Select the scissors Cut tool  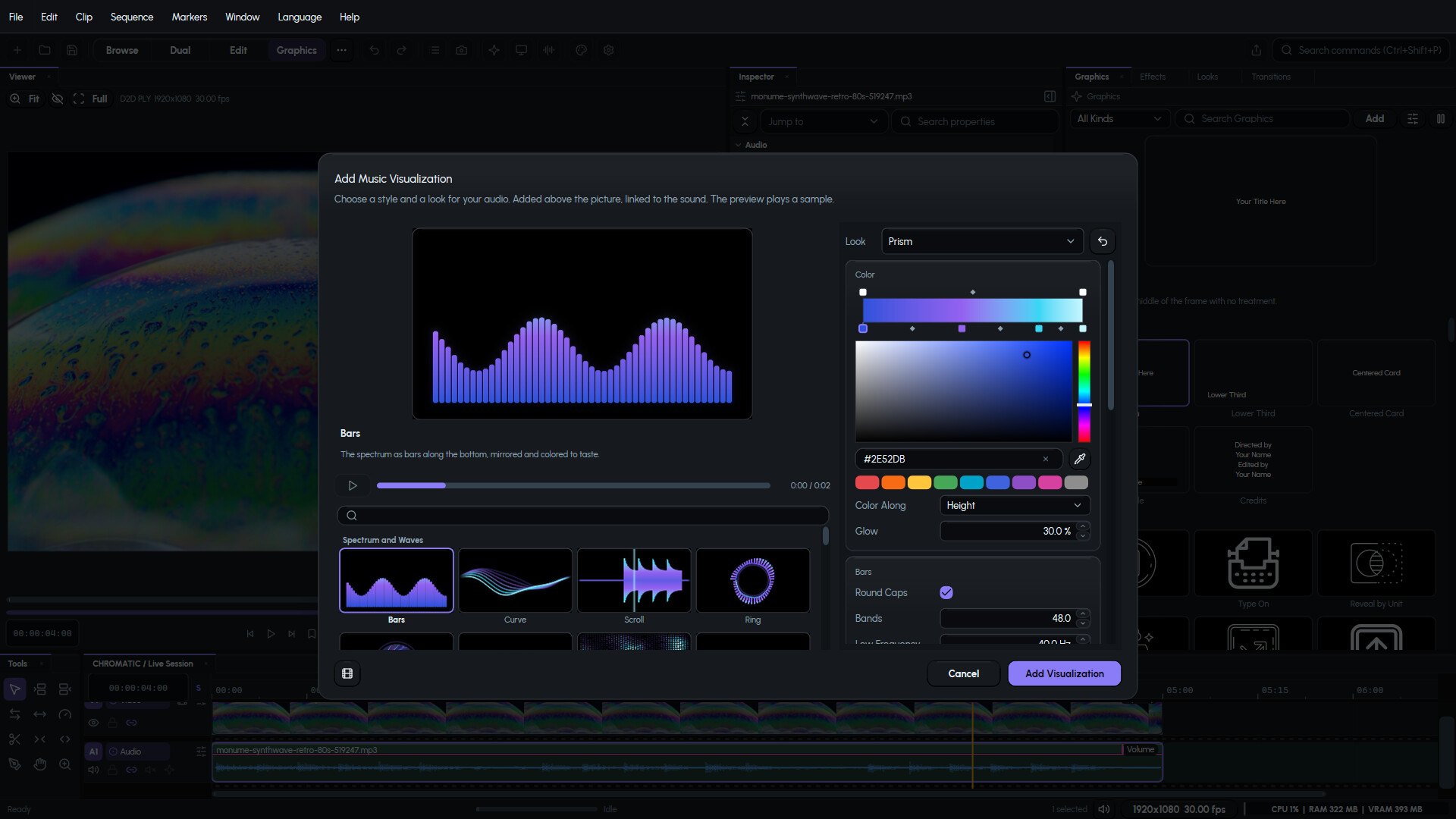click(x=14, y=739)
